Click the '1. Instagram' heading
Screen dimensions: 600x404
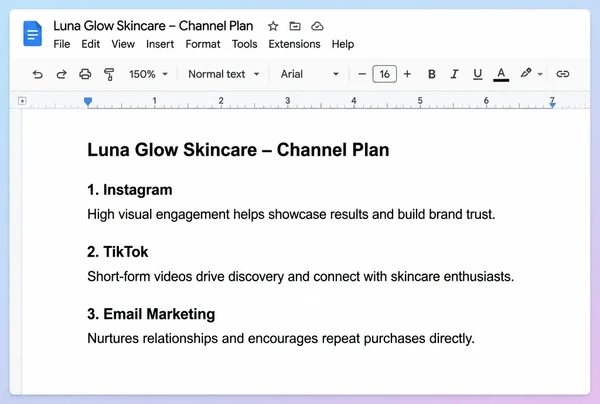coord(130,190)
